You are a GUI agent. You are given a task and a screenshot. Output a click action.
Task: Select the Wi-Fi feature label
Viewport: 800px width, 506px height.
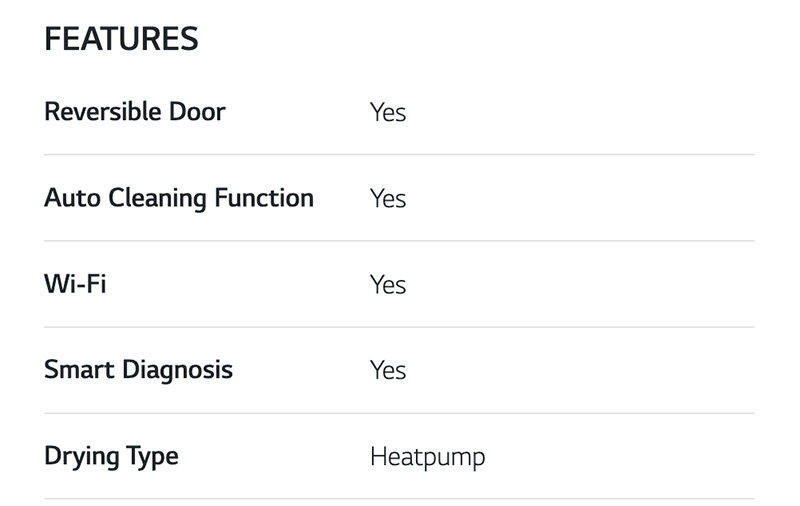[x=75, y=284]
